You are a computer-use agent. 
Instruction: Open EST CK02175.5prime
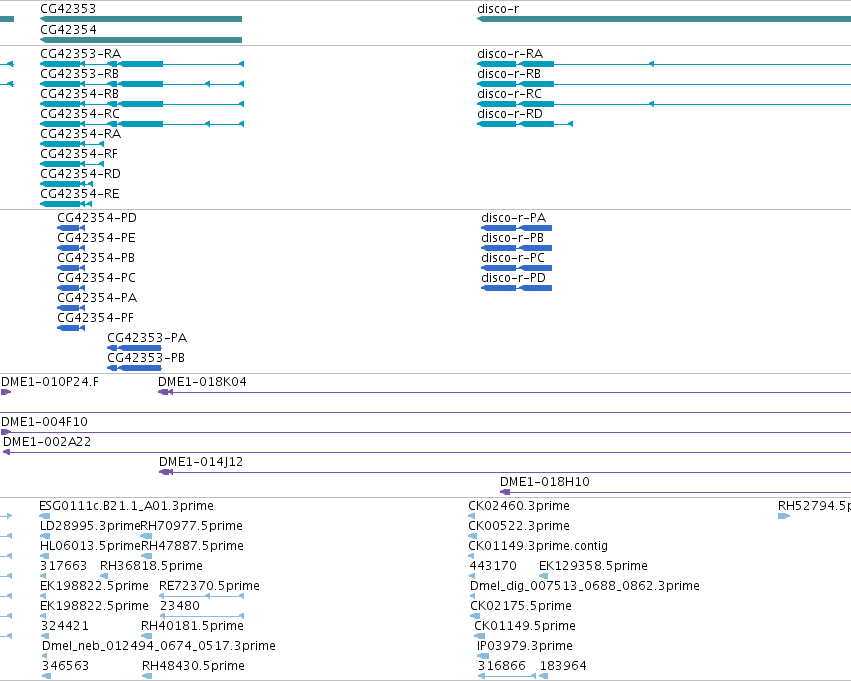pyautogui.click(x=475, y=616)
